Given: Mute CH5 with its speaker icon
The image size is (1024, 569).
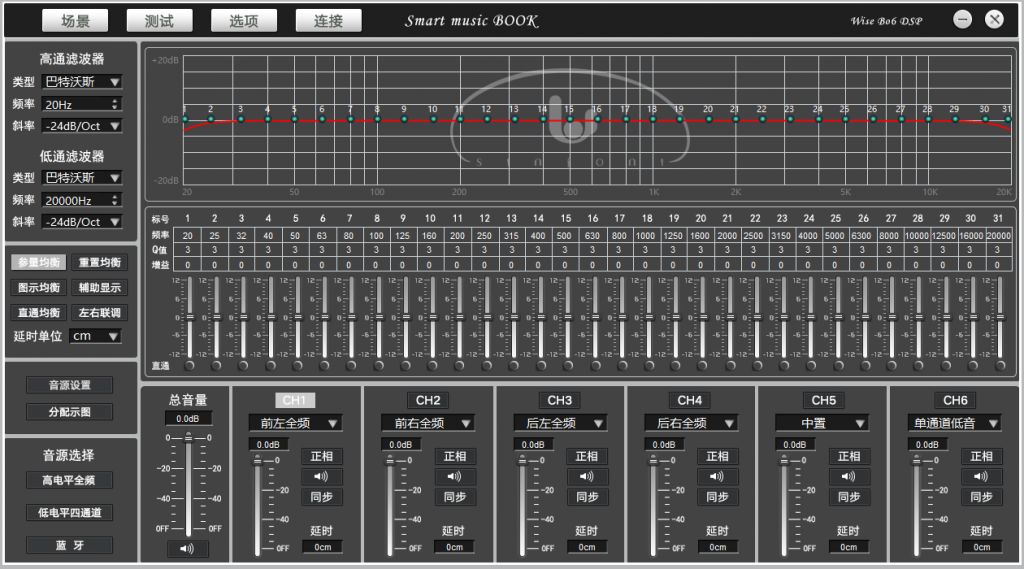Looking at the screenshot, I should 849,476.
